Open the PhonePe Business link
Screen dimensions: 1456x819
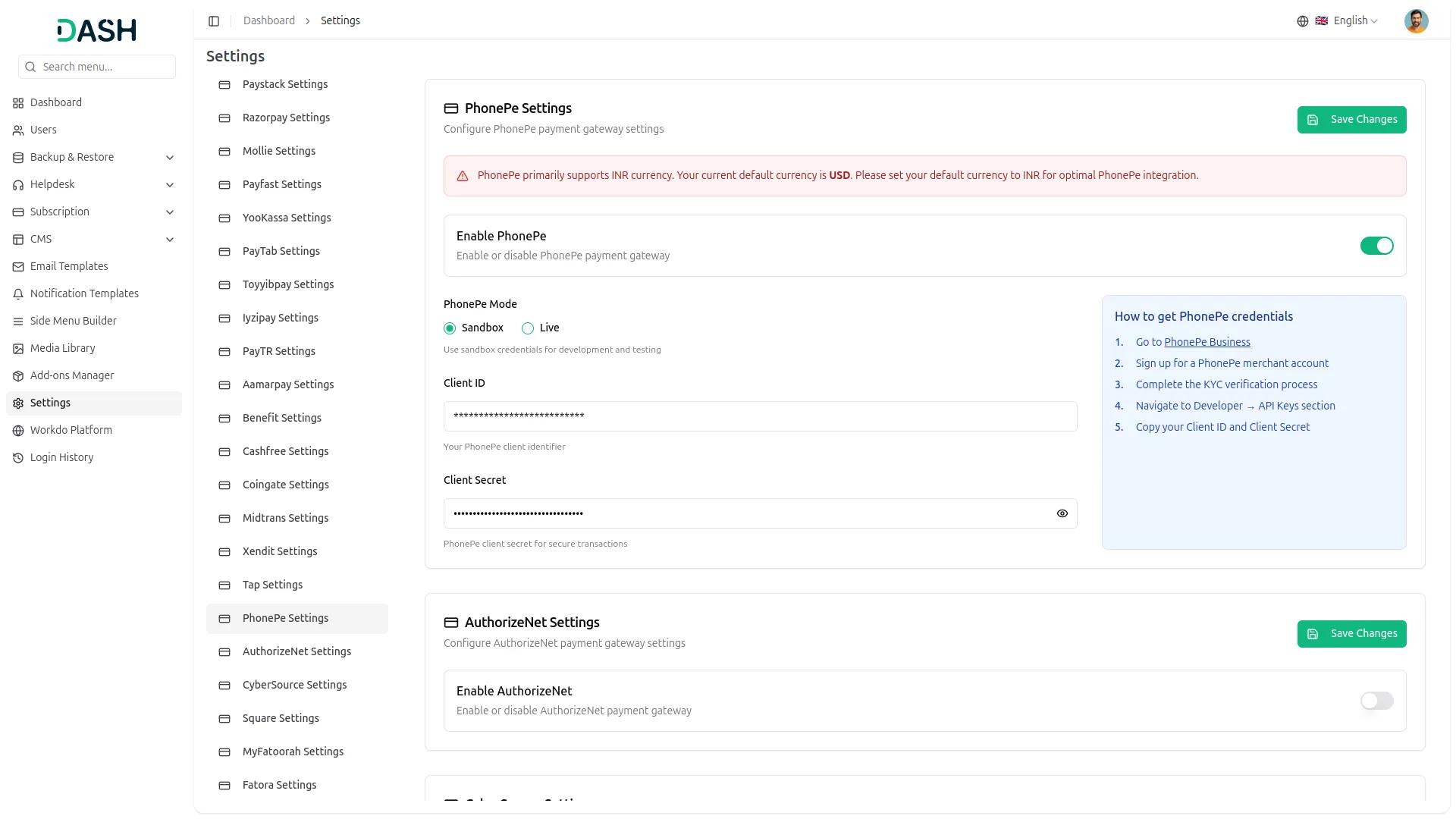(x=1207, y=342)
